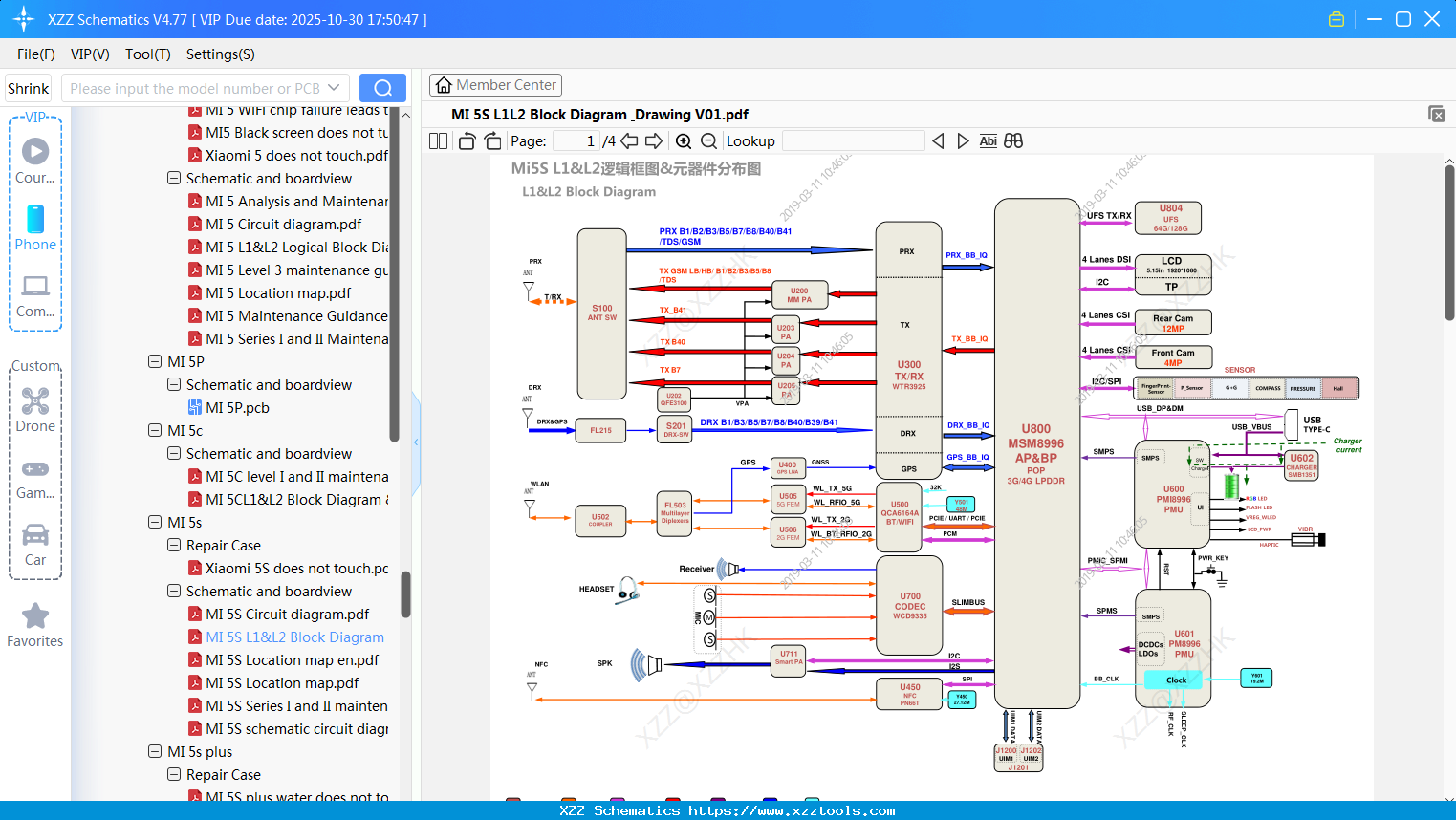The image size is (1456, 820).
Task: Open the binoculars search icon
Action: [1013, 140]
